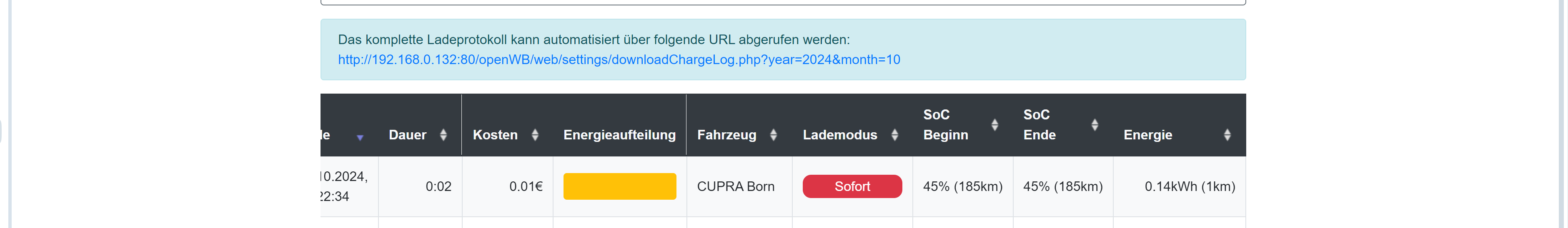Toggle sort arrows next to Fahrzeug
The width and height of the screenshot is (1568, 228).
[773, 135]
